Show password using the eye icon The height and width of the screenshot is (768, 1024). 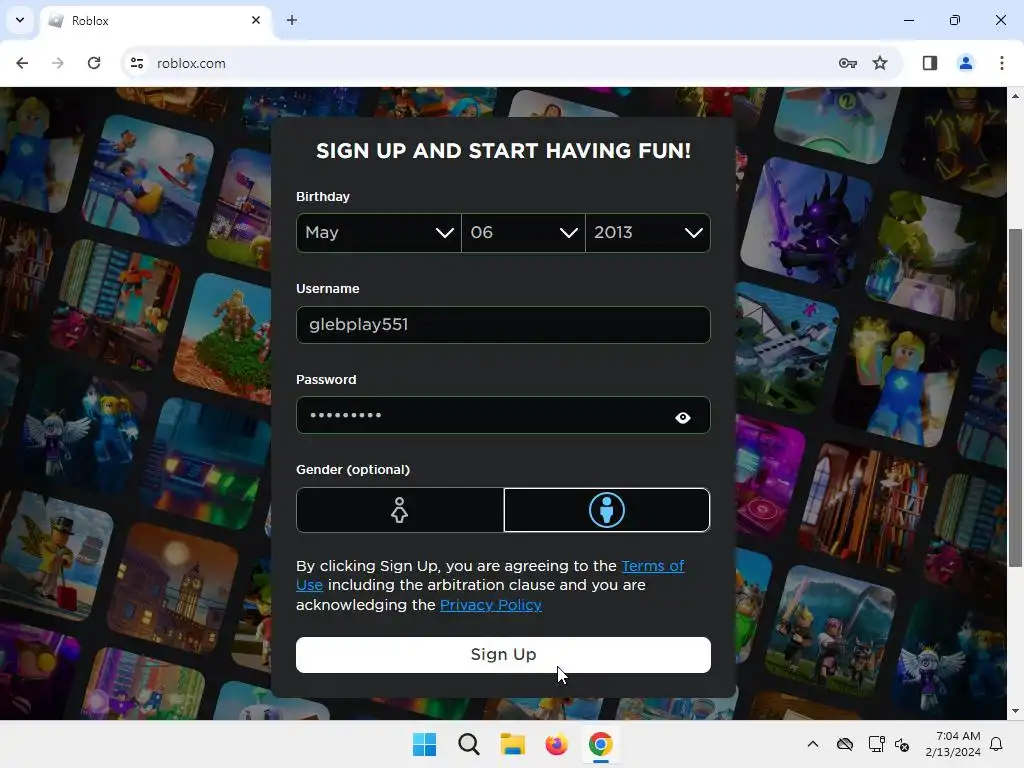[x=682, y=417]
